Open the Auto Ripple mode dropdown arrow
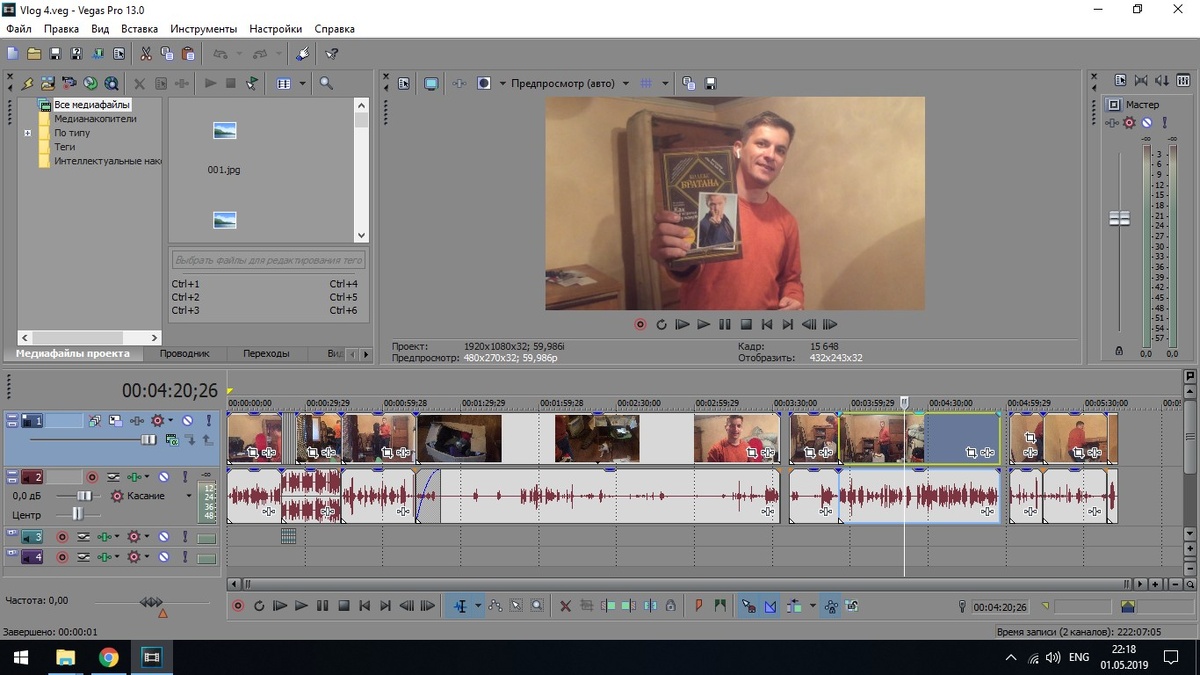 [813, 606]
